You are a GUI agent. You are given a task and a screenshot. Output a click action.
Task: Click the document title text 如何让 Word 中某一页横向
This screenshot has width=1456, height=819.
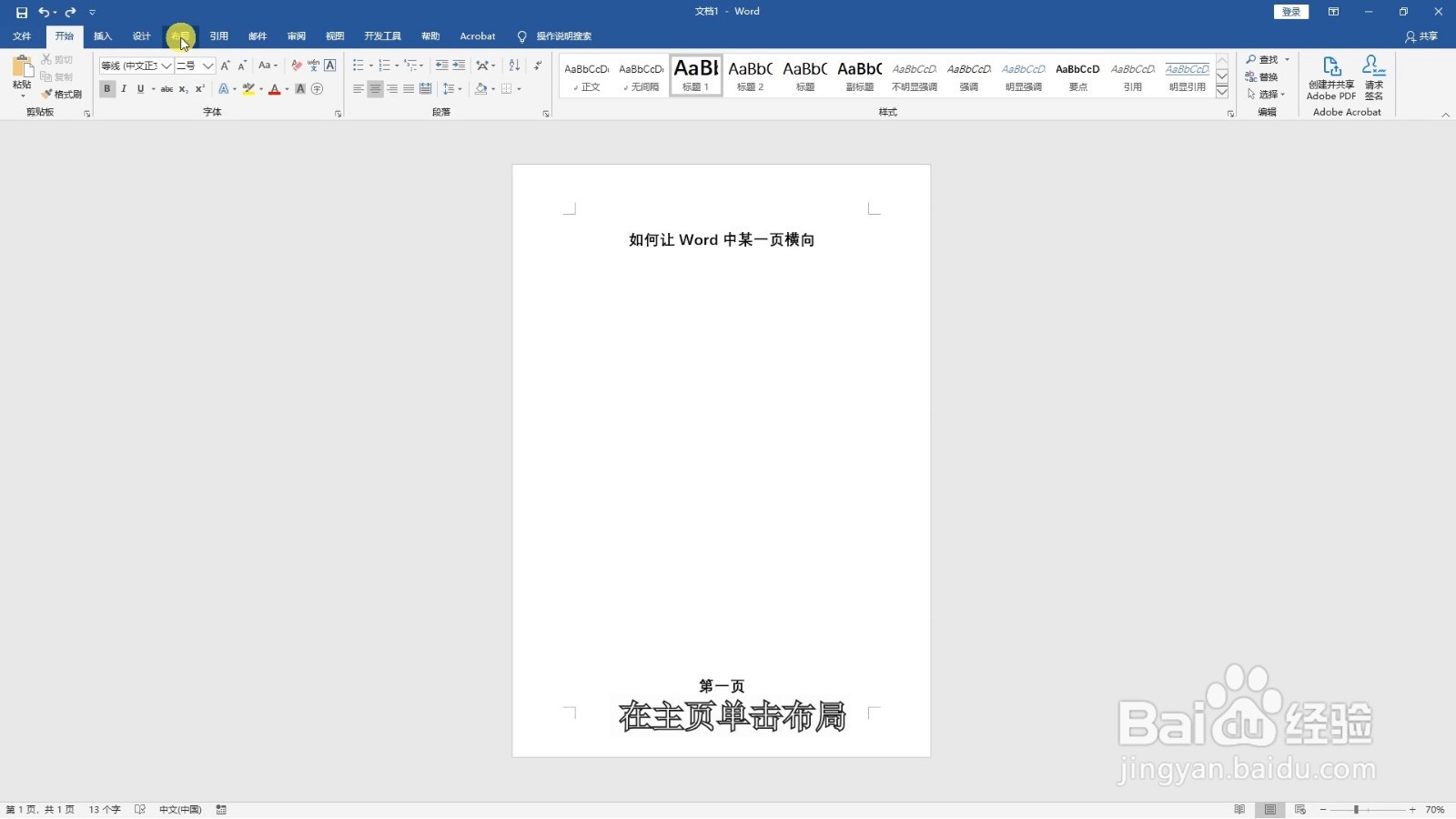tap(722, 239)
